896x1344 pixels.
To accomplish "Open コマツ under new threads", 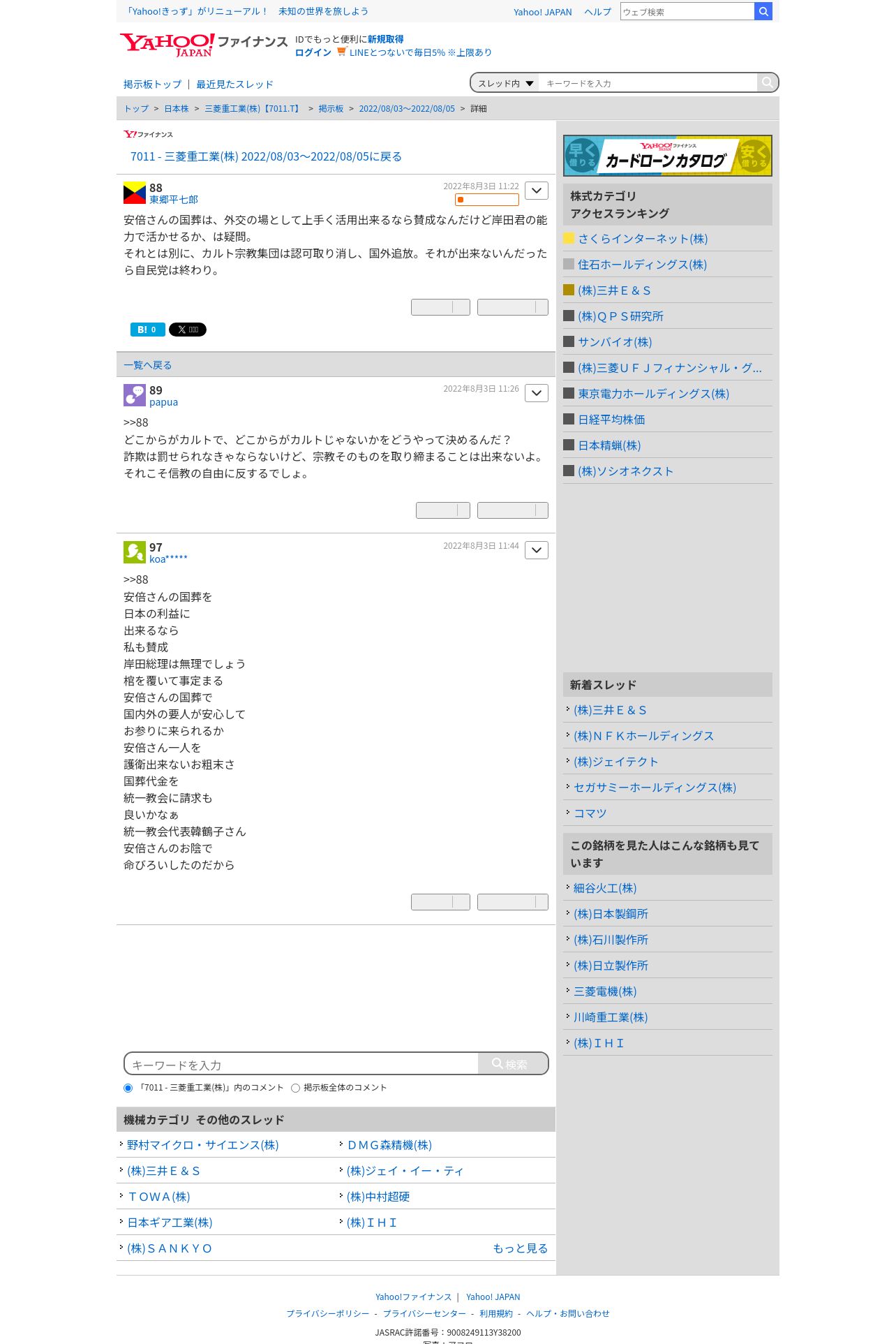I will point(590,813).
